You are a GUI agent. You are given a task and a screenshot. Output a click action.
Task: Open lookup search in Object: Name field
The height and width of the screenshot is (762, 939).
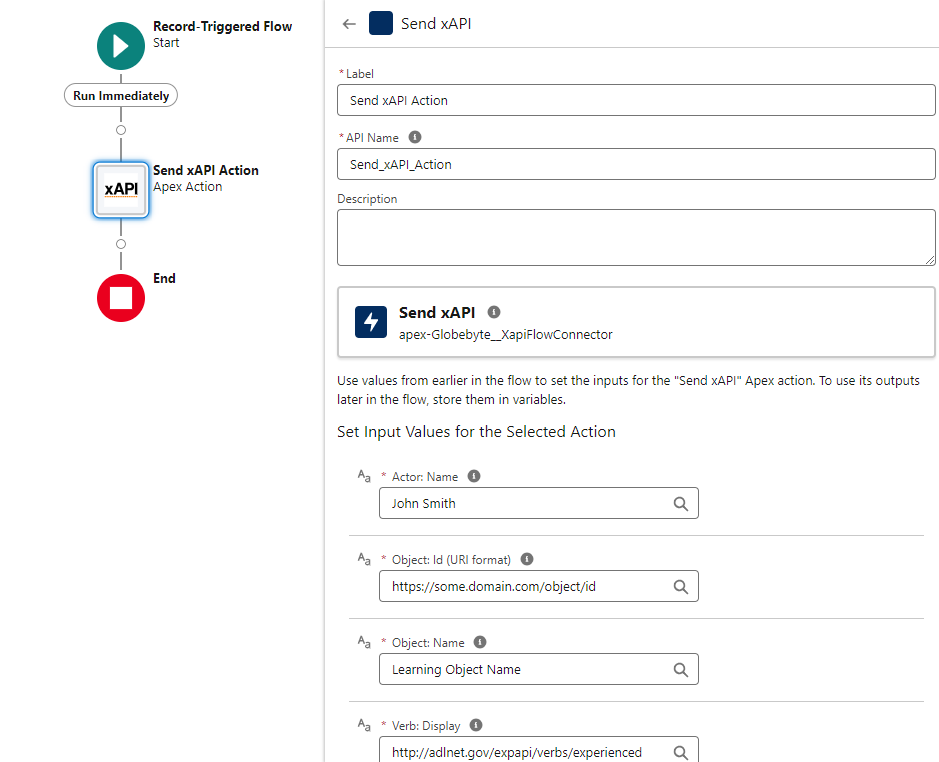[x=680, y=669]
